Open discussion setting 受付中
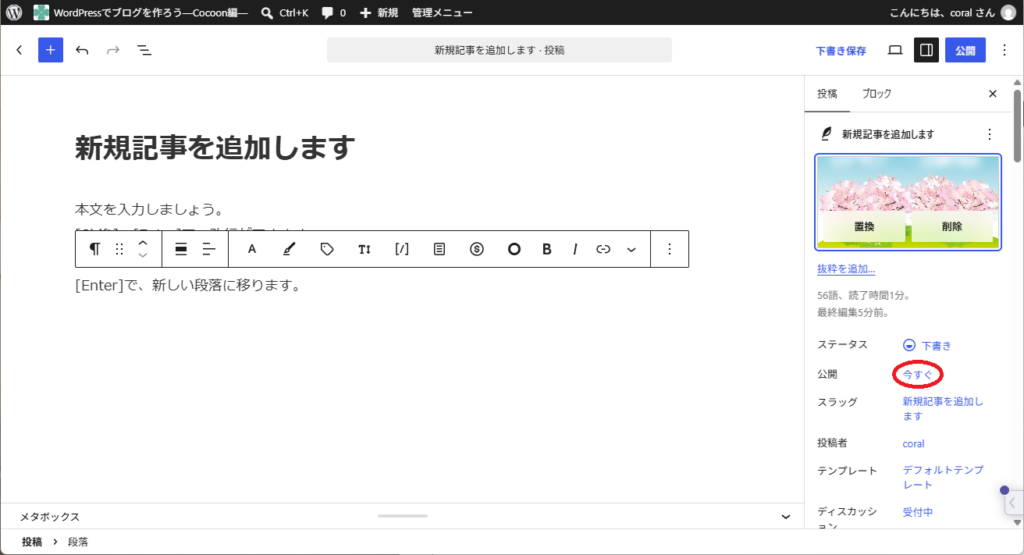This screenshot has width=1024, height=555. 918,513
